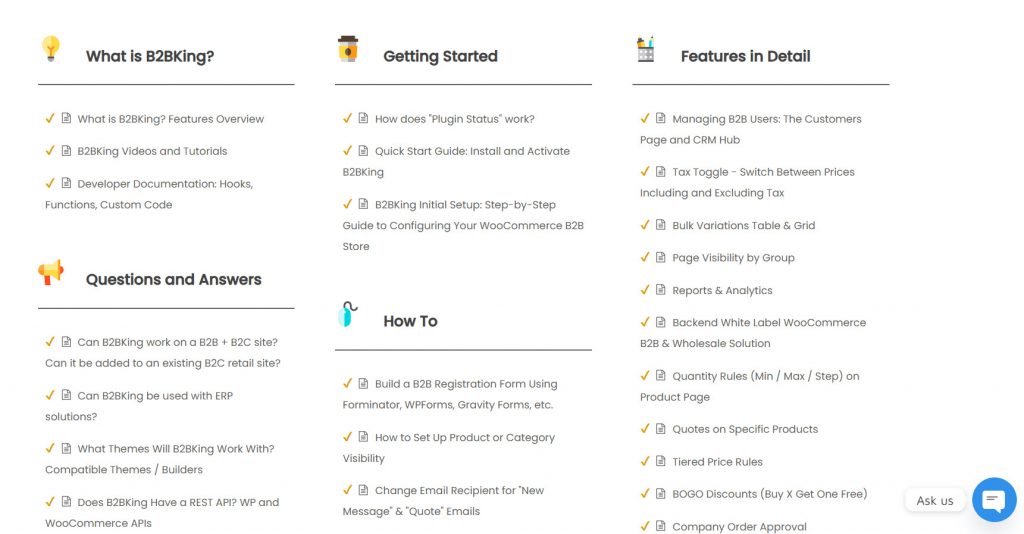Open the blue chat bubble widget

[x=993, y=500]
